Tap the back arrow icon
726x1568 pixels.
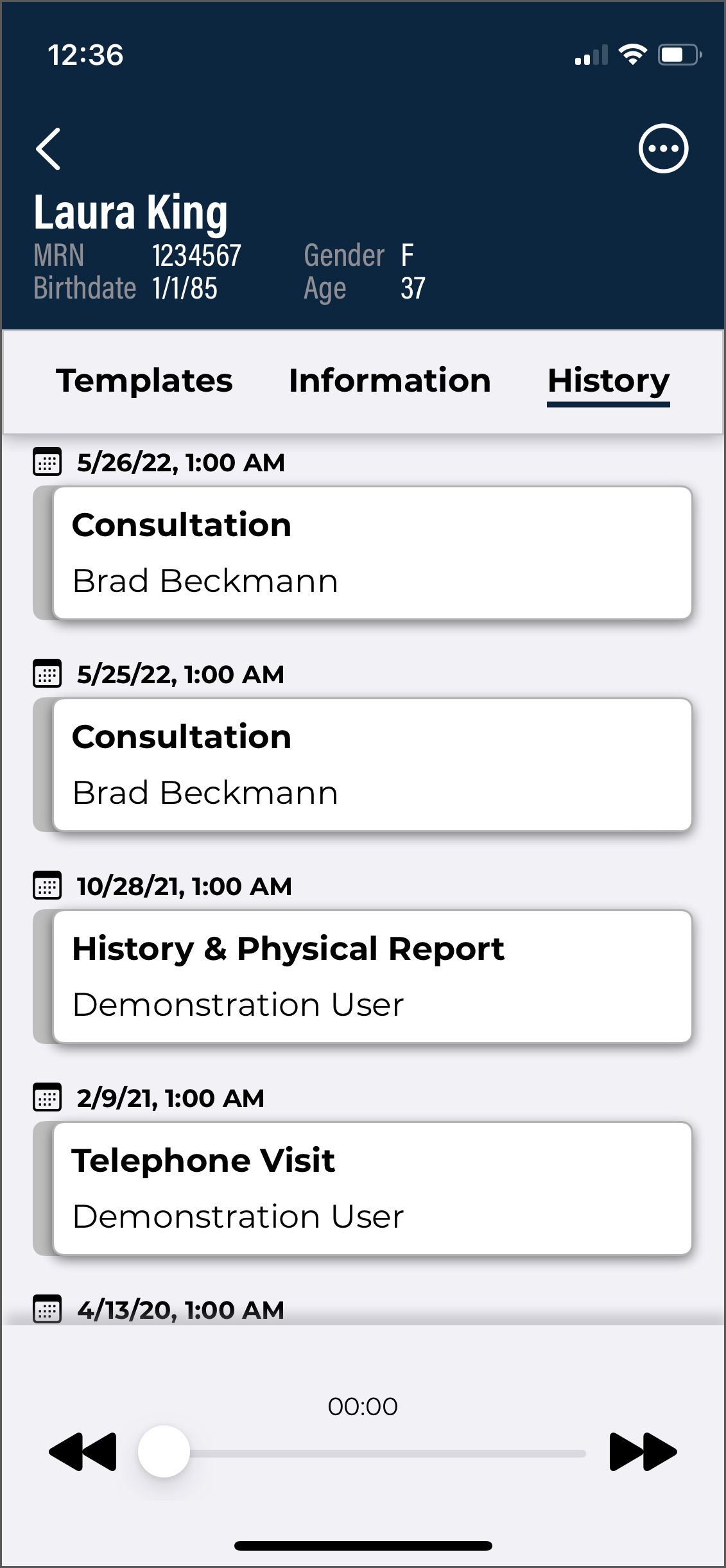(x=49, y=149)
